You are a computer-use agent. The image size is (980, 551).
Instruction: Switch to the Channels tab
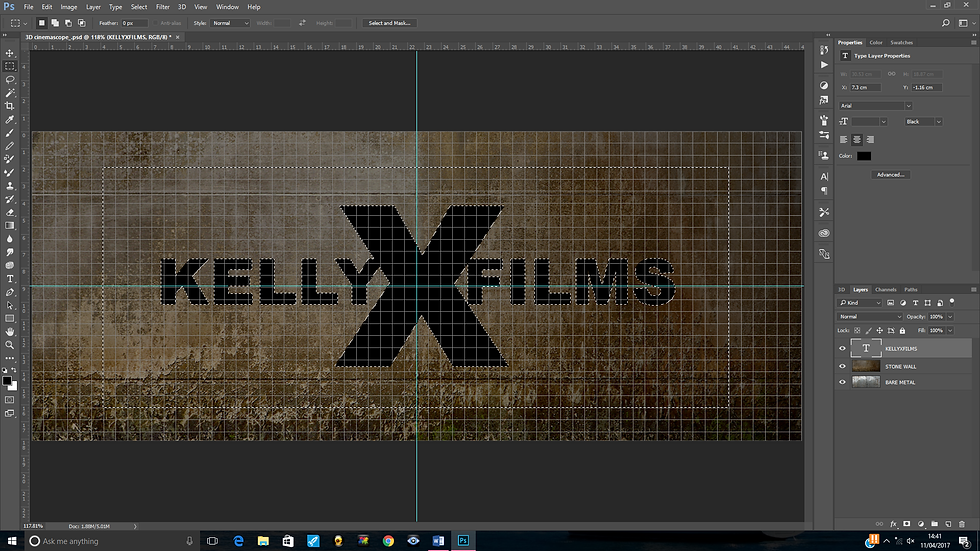coord(886,289)
